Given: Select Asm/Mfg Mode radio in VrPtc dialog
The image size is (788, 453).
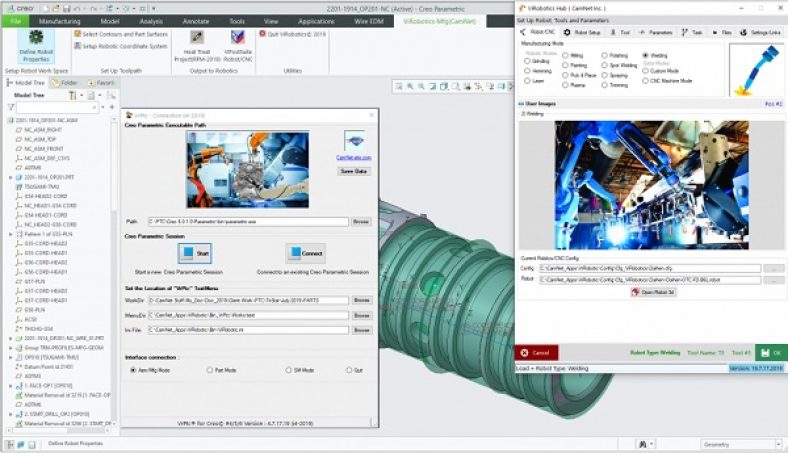Looking at the screenshot, I should pyautogui.click(x=133, y=370).
